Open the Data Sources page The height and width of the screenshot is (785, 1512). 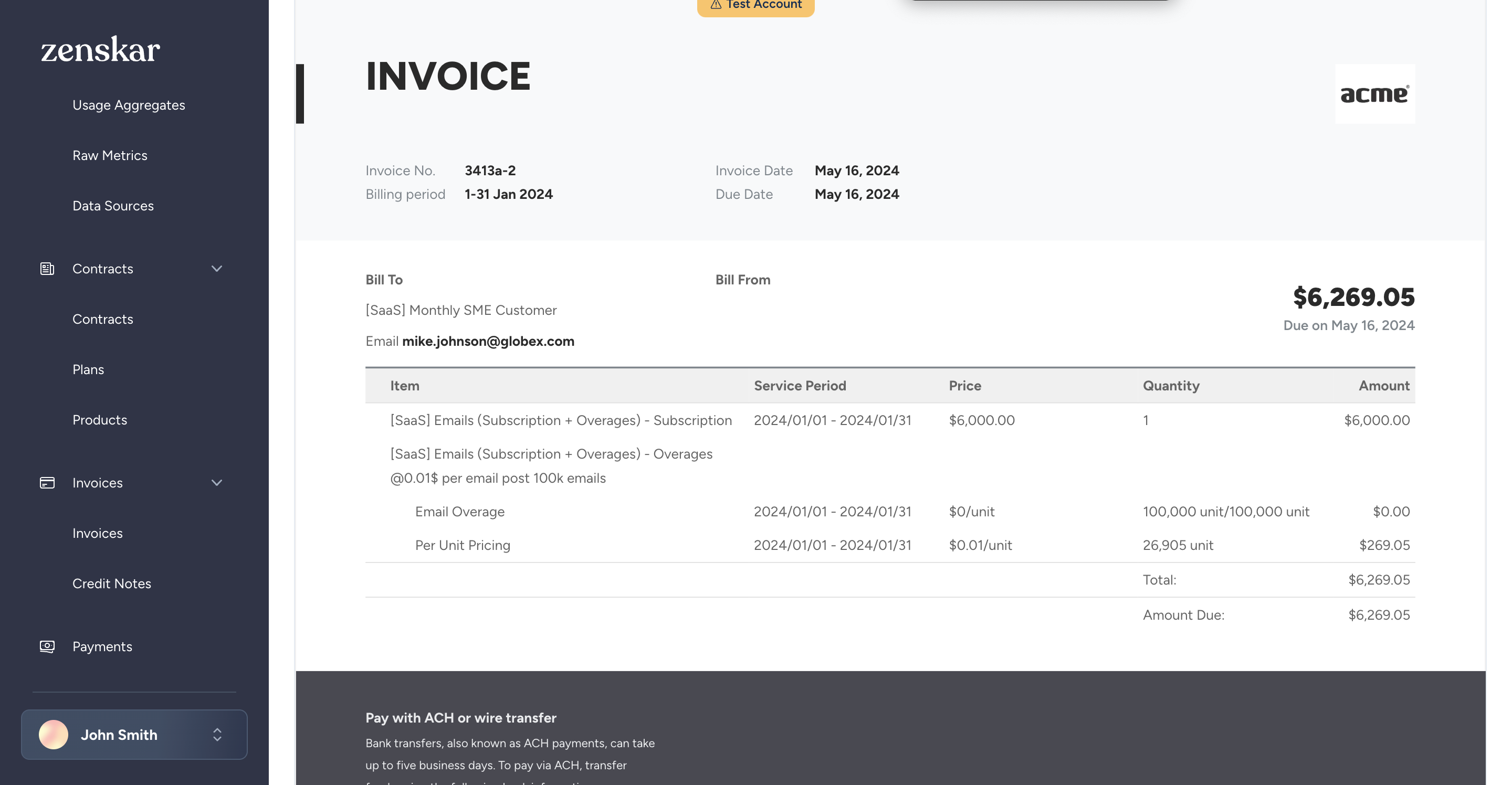tap(113, 205)
